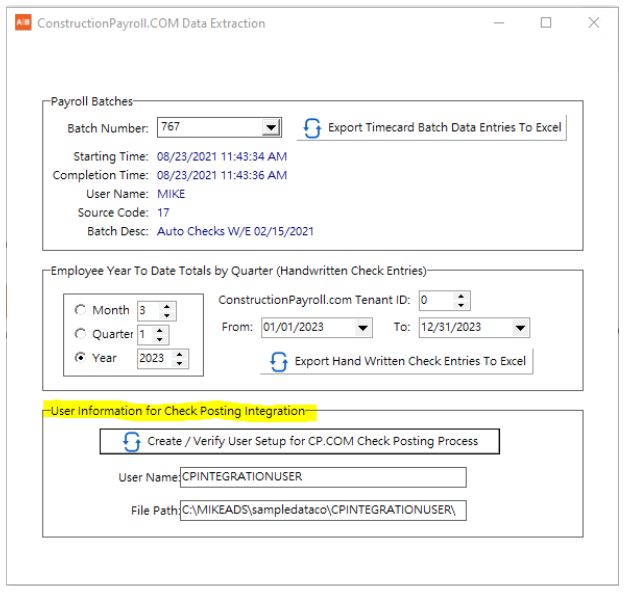The height and width of the screenshot is (592, 624).
Task: Minimize the Data Extraction window
Action: (x=499, y=23)
